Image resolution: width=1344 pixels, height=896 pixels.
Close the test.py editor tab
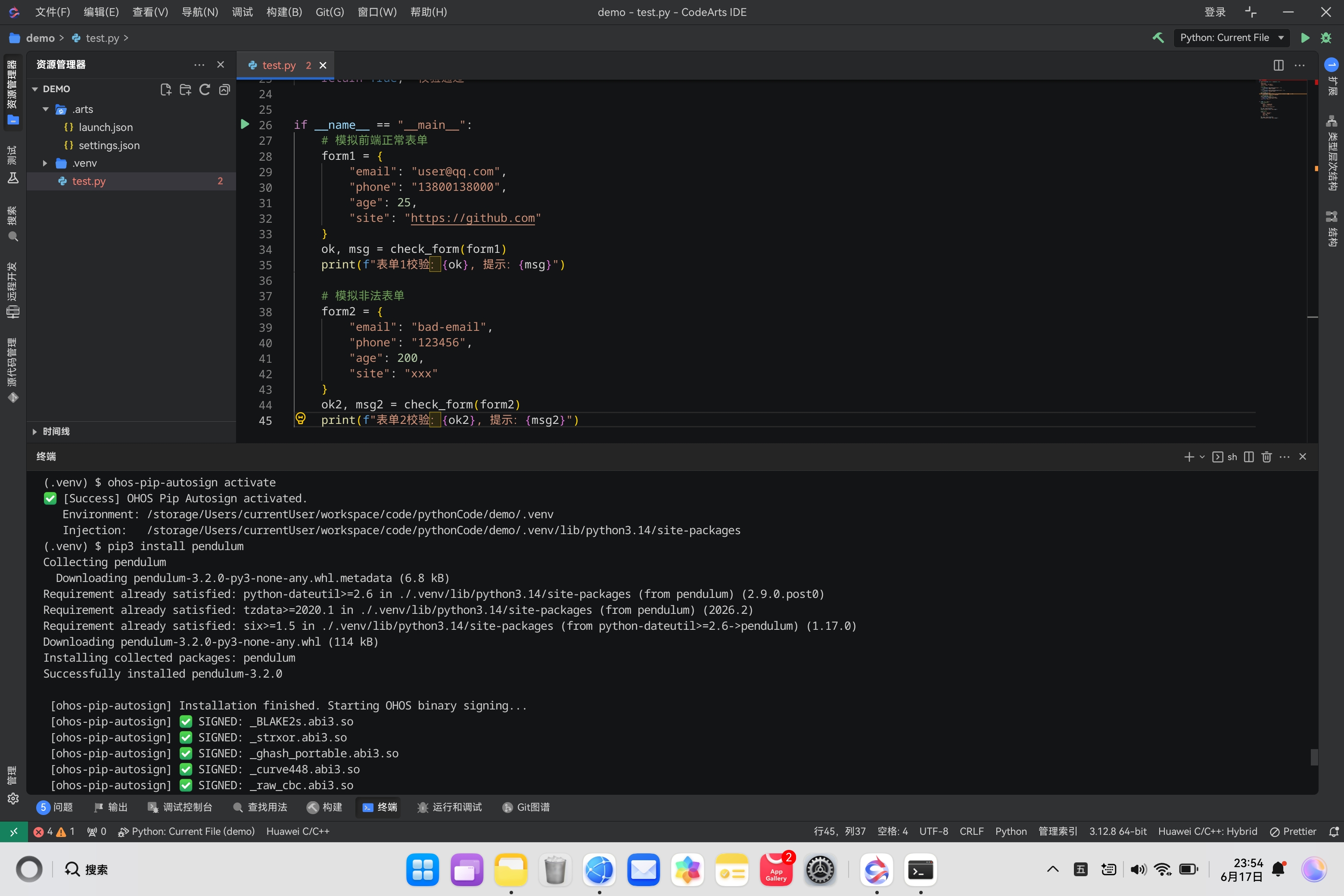[323, 65]
